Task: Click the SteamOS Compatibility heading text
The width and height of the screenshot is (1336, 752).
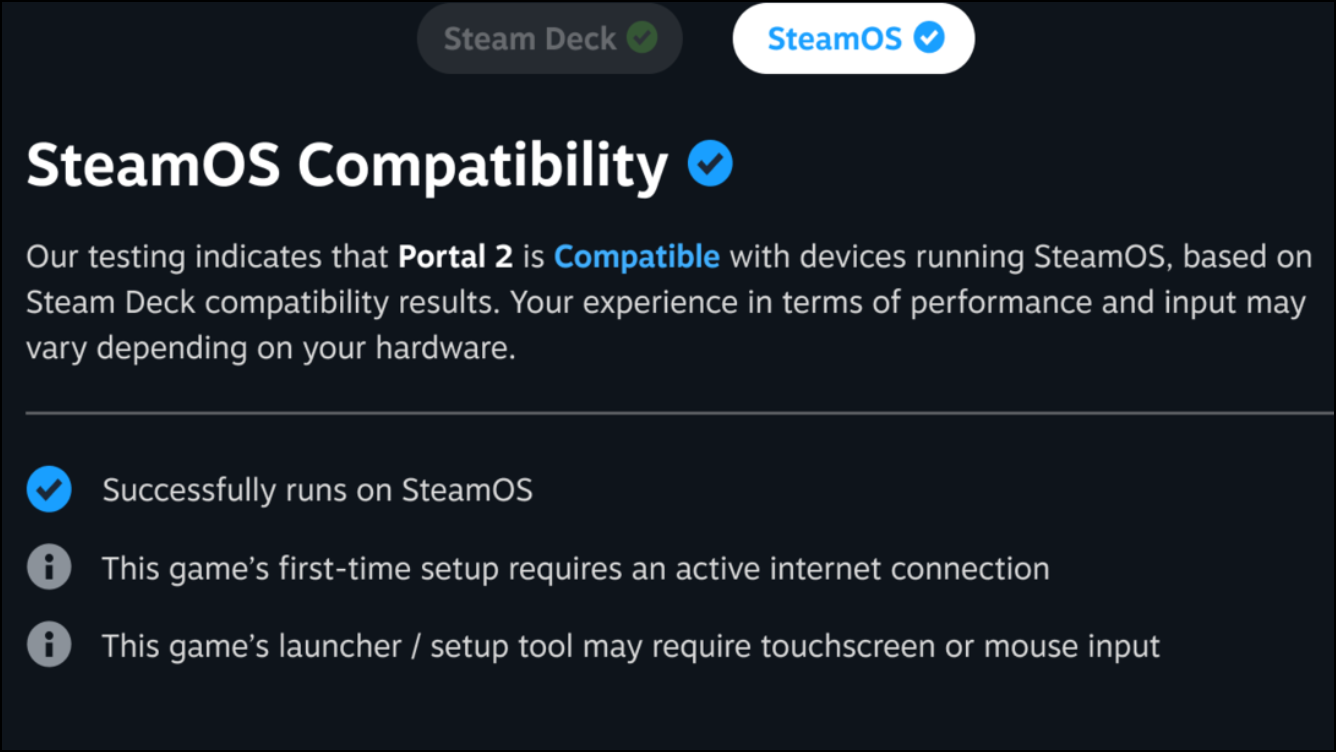Action: pos(347,165)
